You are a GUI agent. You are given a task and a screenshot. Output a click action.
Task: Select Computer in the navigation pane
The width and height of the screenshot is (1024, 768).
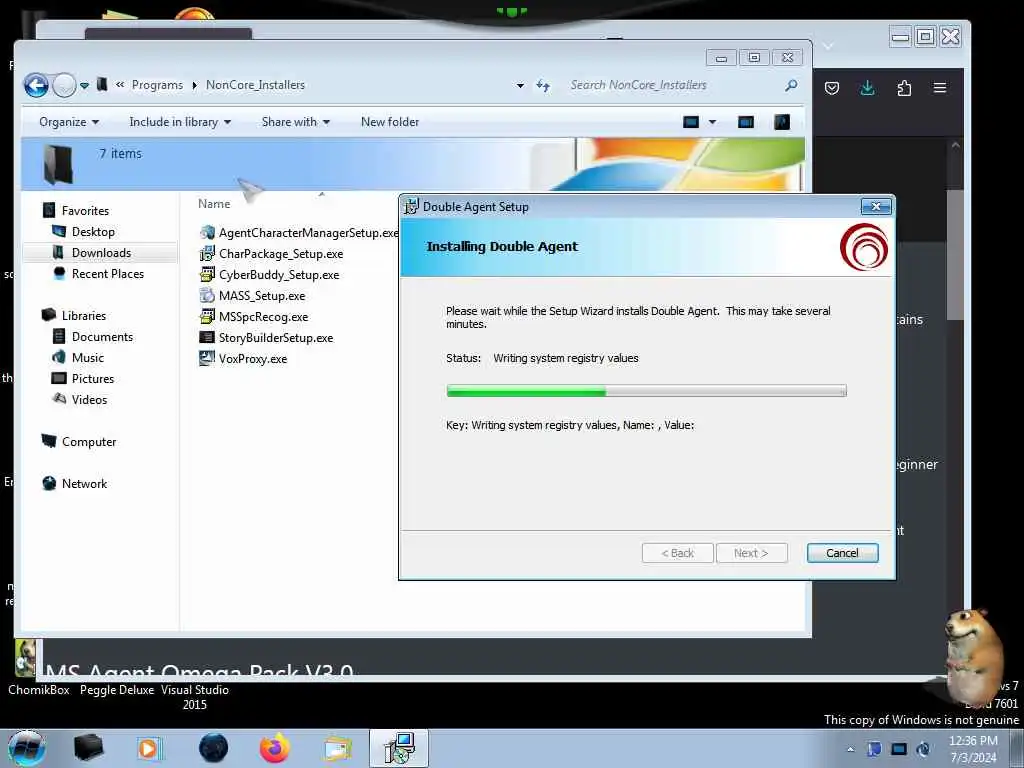(x=89, y=441)
